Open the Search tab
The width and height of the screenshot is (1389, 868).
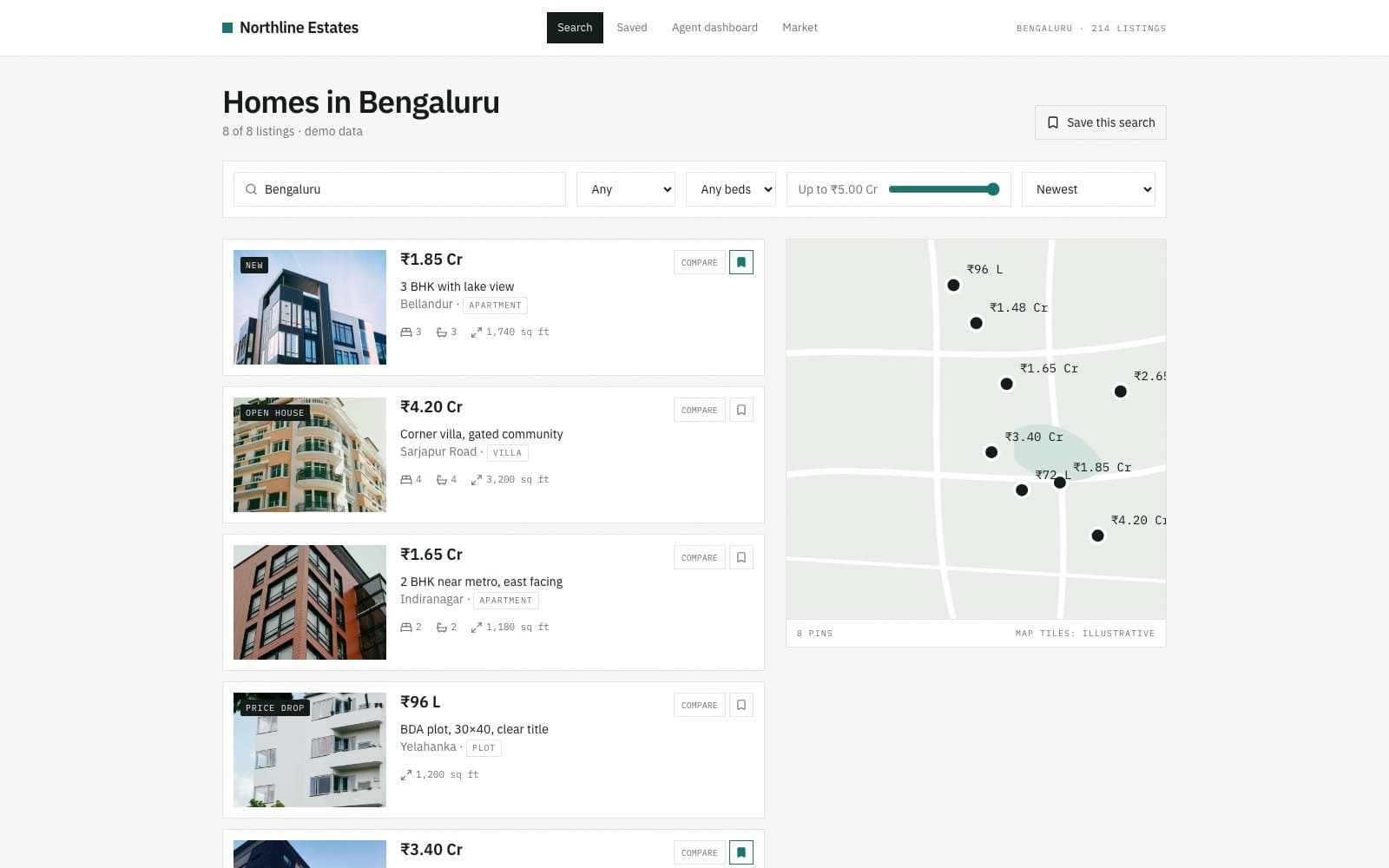tap(575, 28)
